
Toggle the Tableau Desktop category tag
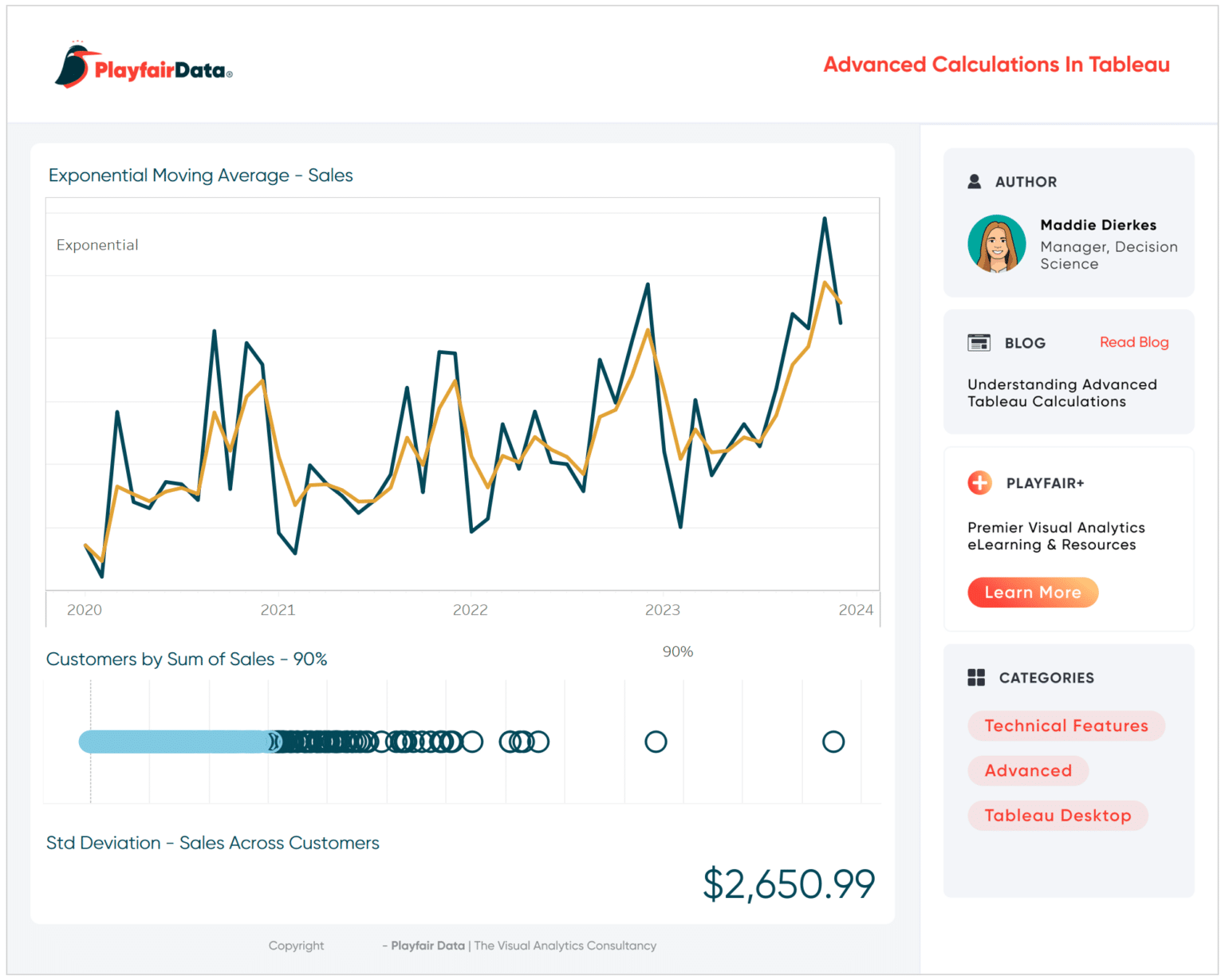tap(1058, 815)
